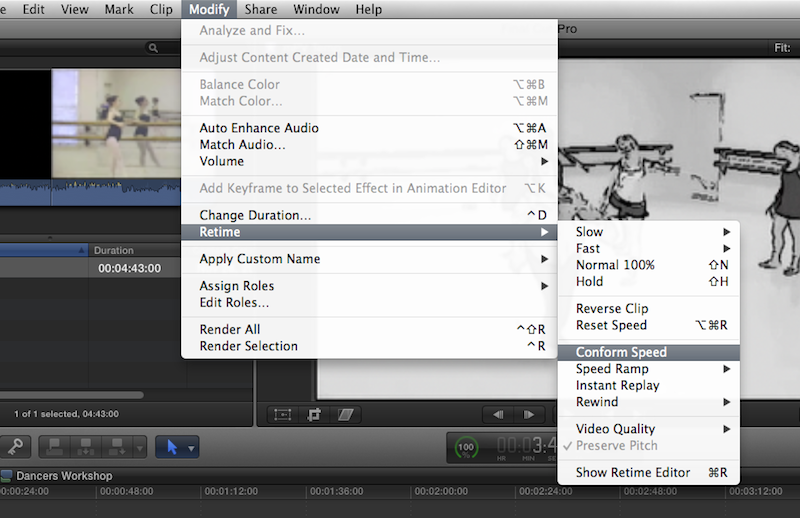Open the tool selection dropdown arrow
This screenshot has height=518, width=800.
191,447
